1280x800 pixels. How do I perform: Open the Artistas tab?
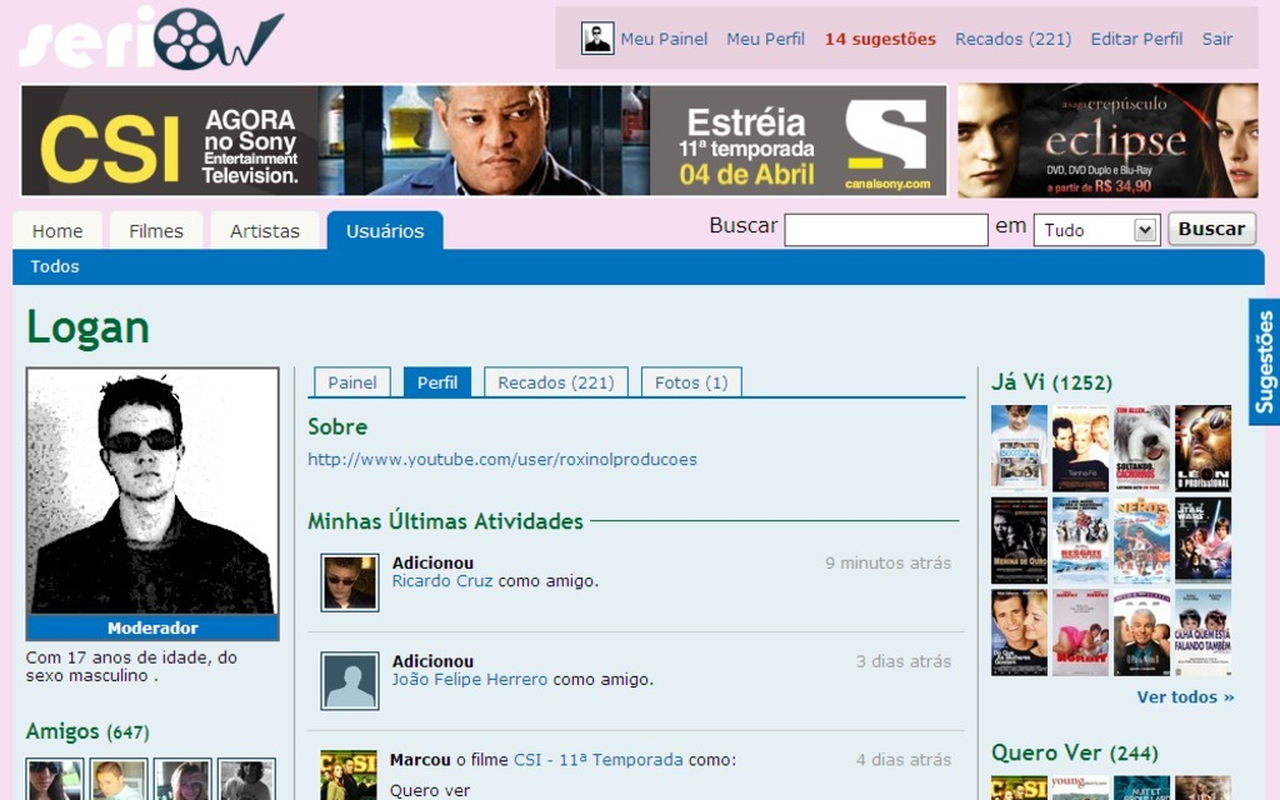pos(265,231)
